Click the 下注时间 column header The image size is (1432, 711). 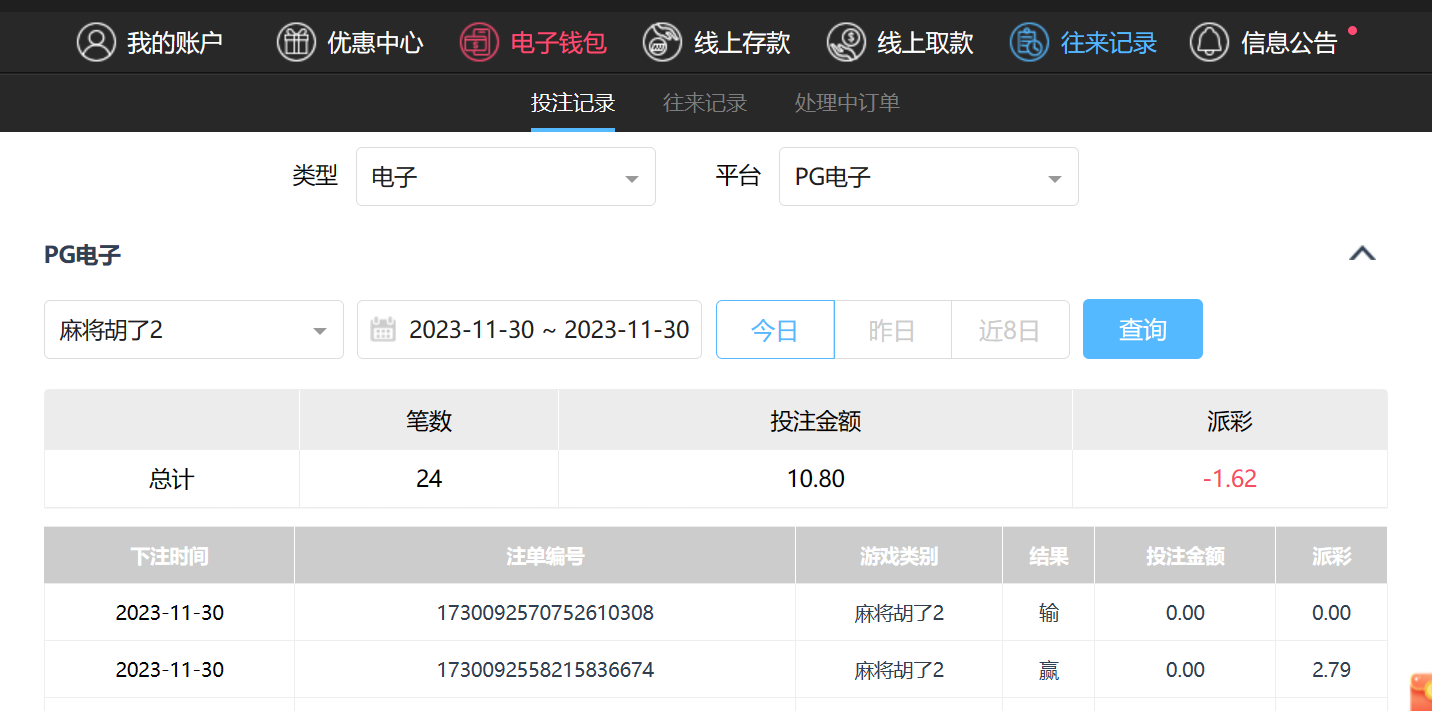coord(169,556)
